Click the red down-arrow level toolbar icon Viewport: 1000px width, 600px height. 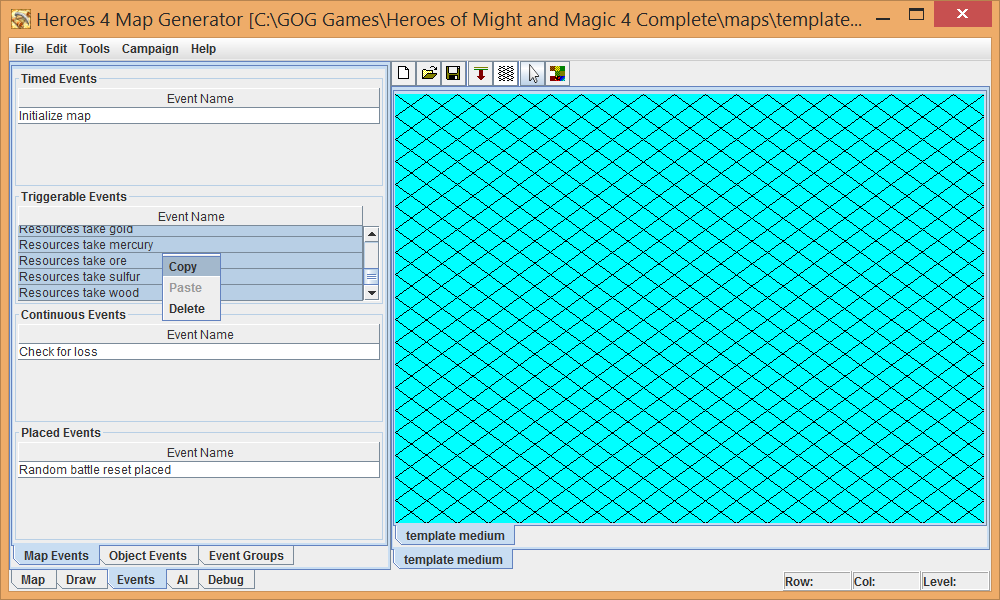[x=481, y=73]
